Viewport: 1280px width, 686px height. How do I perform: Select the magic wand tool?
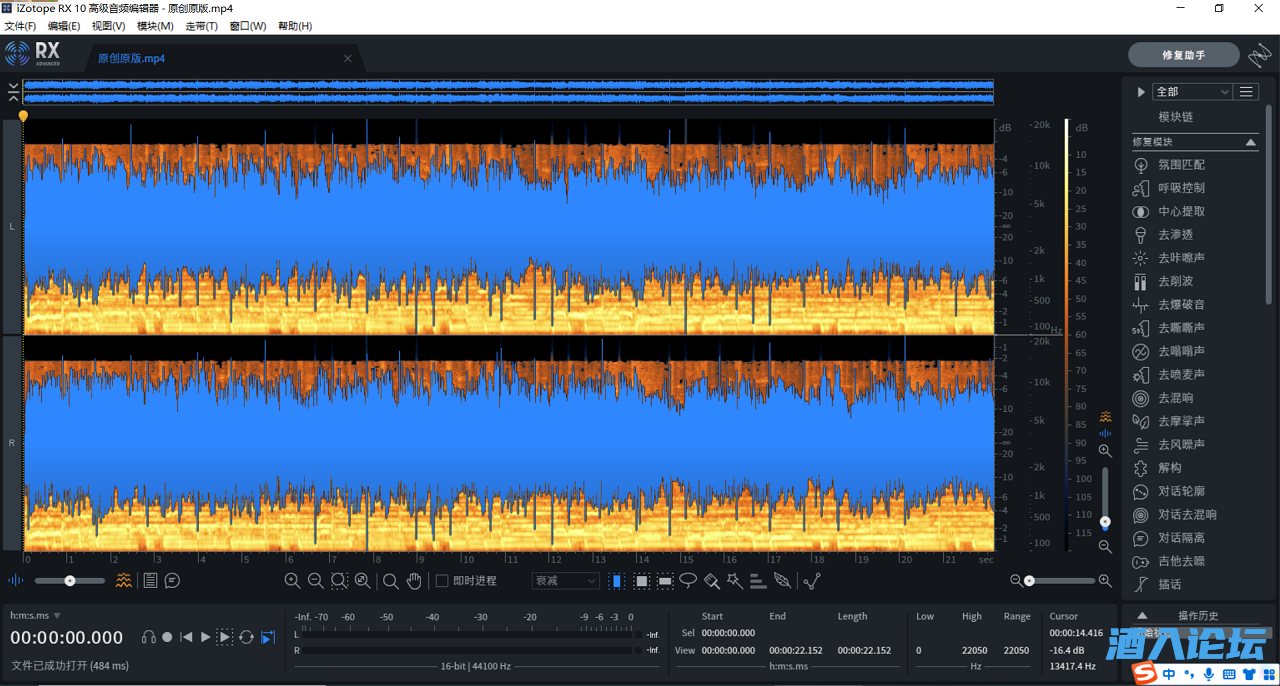pos(735,580)
